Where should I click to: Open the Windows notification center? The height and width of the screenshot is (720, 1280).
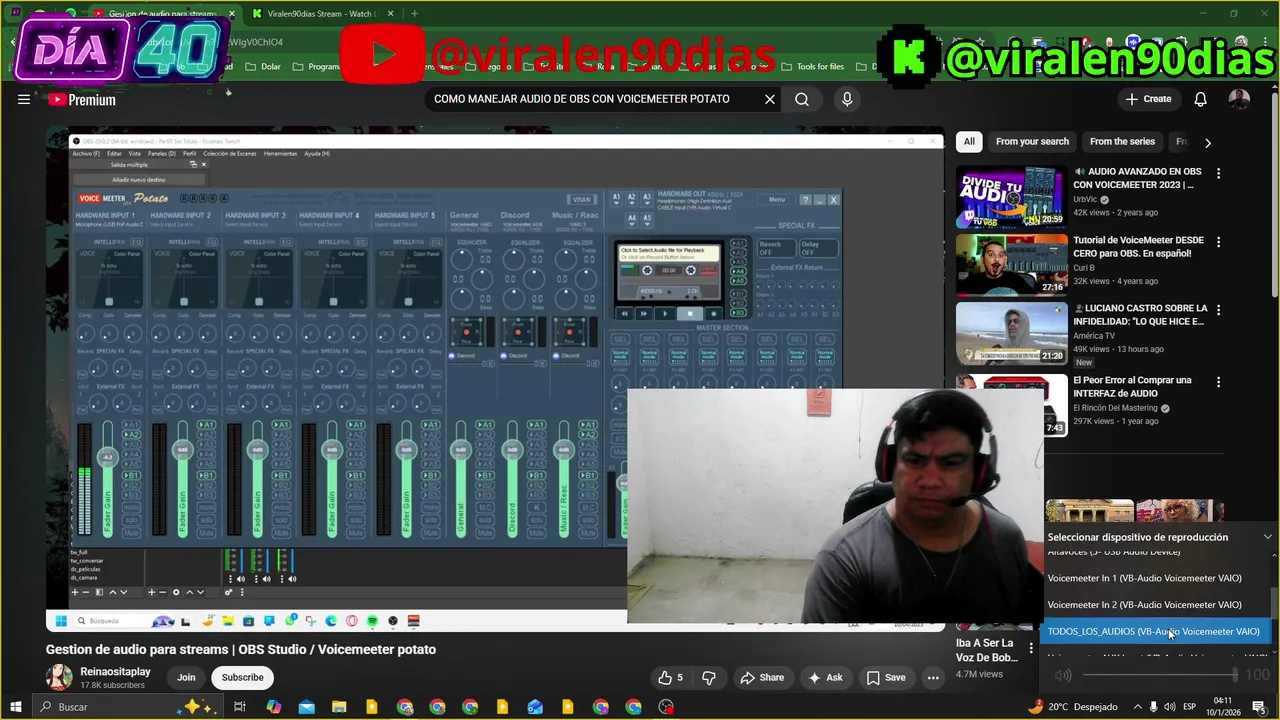click(x=1259, y=707)
